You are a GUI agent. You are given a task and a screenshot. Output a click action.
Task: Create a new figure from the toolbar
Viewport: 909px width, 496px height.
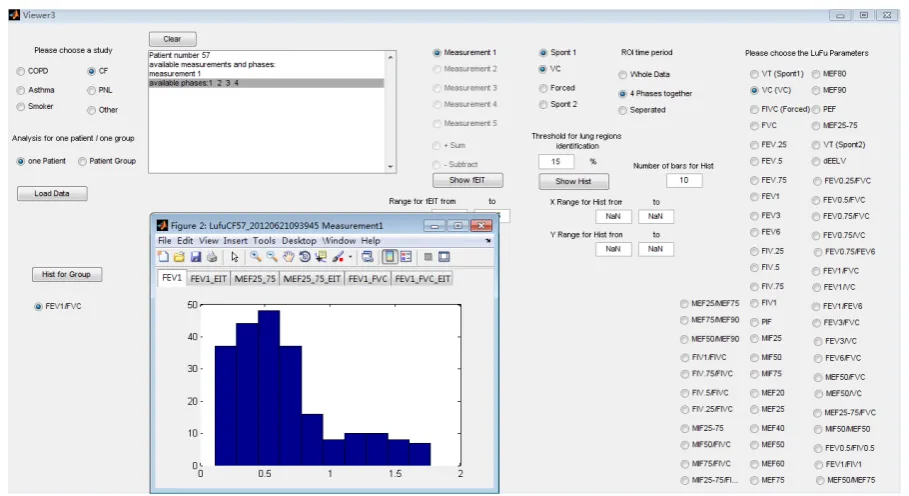[163, 257]
